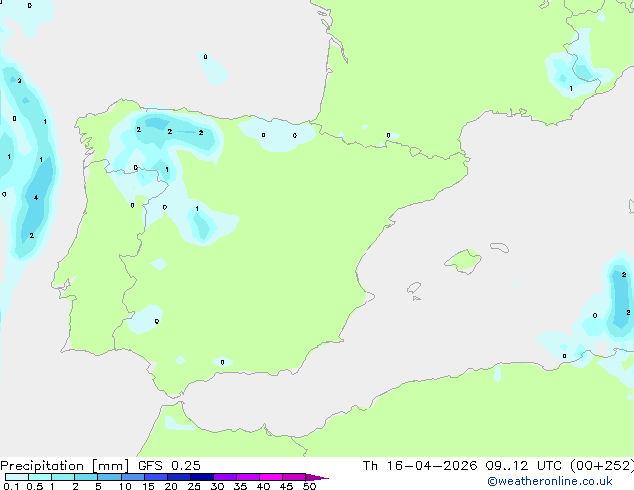This screenshot has height=490, width=634.
Task: Click the "Th 16-04-2026" date text
Action: tap(420, 466)
